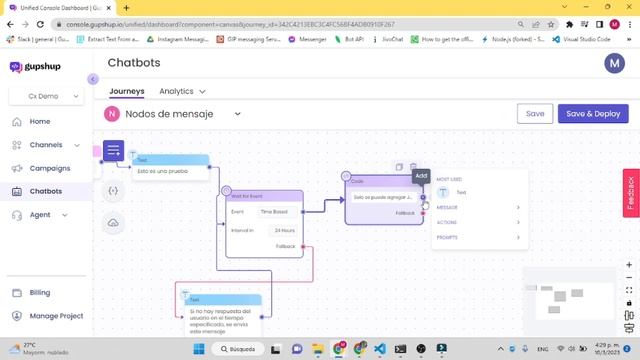The image size is (640, 360).
Task: Open Visual Studio Code from the taskbar
Action: [x=380, y=349]
